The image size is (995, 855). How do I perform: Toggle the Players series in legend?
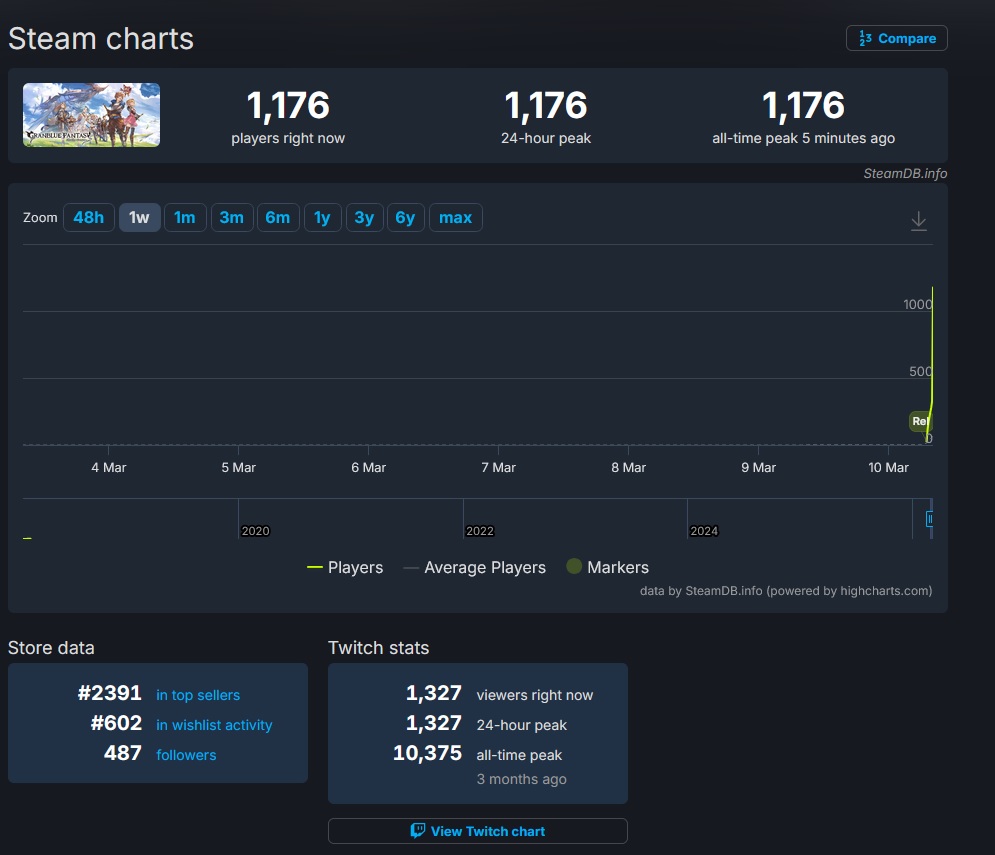click(345, 567)
